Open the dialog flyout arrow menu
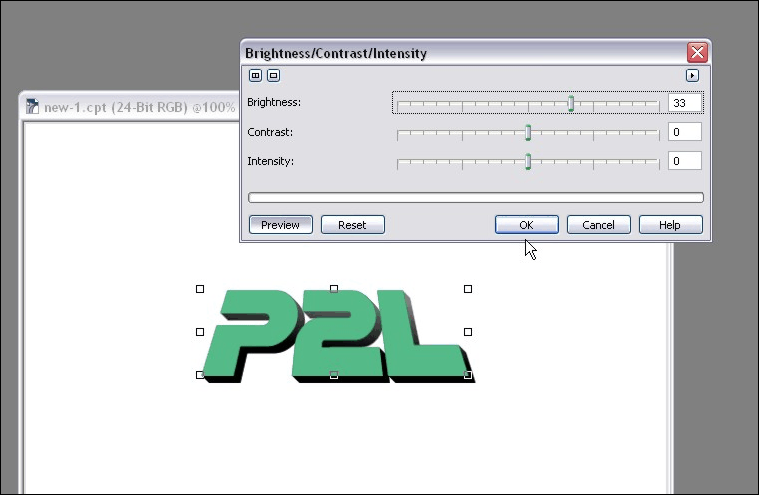 pyautogui.click(x=692, y=75)
